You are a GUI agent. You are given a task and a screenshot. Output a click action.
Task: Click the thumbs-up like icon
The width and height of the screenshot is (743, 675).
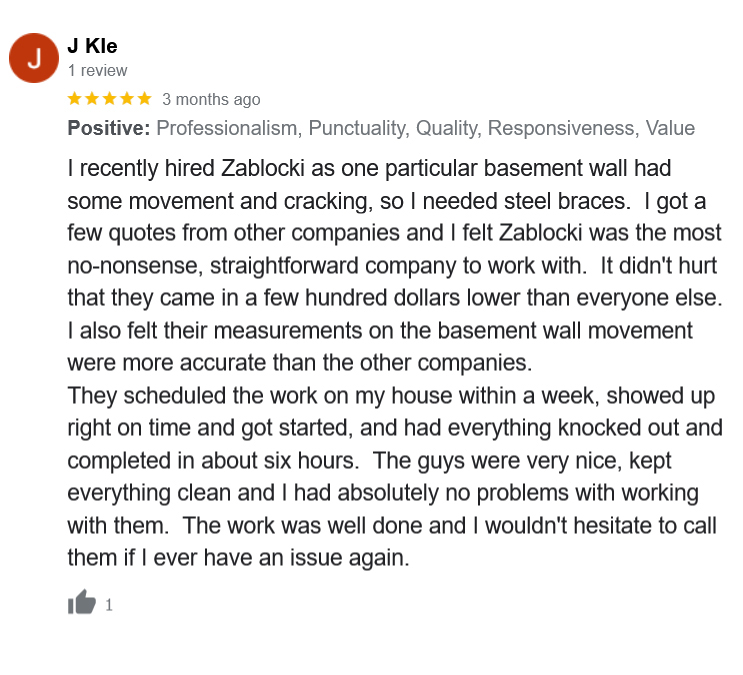click(82, 602)
